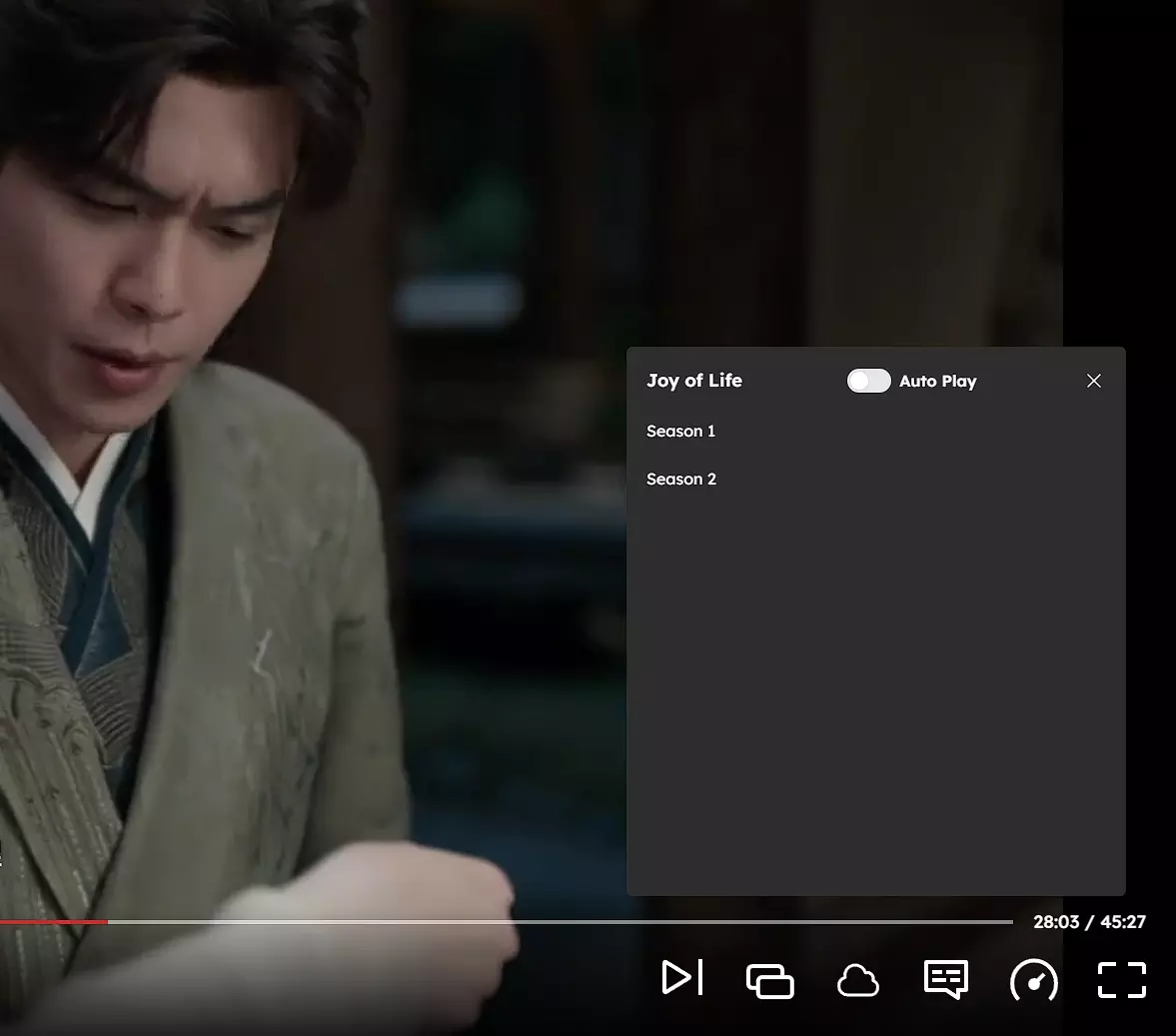The image size is (1176, 1036).
Task: Open the subtitles settings icon
Action: 945,979
